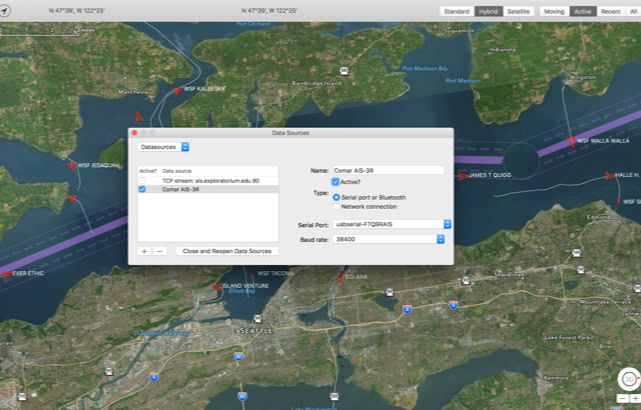This screenshot has height=410, width=641.
Task: Click the ferry terminal icon on Bainbridge Island
Action: click(x=344, y=71)
